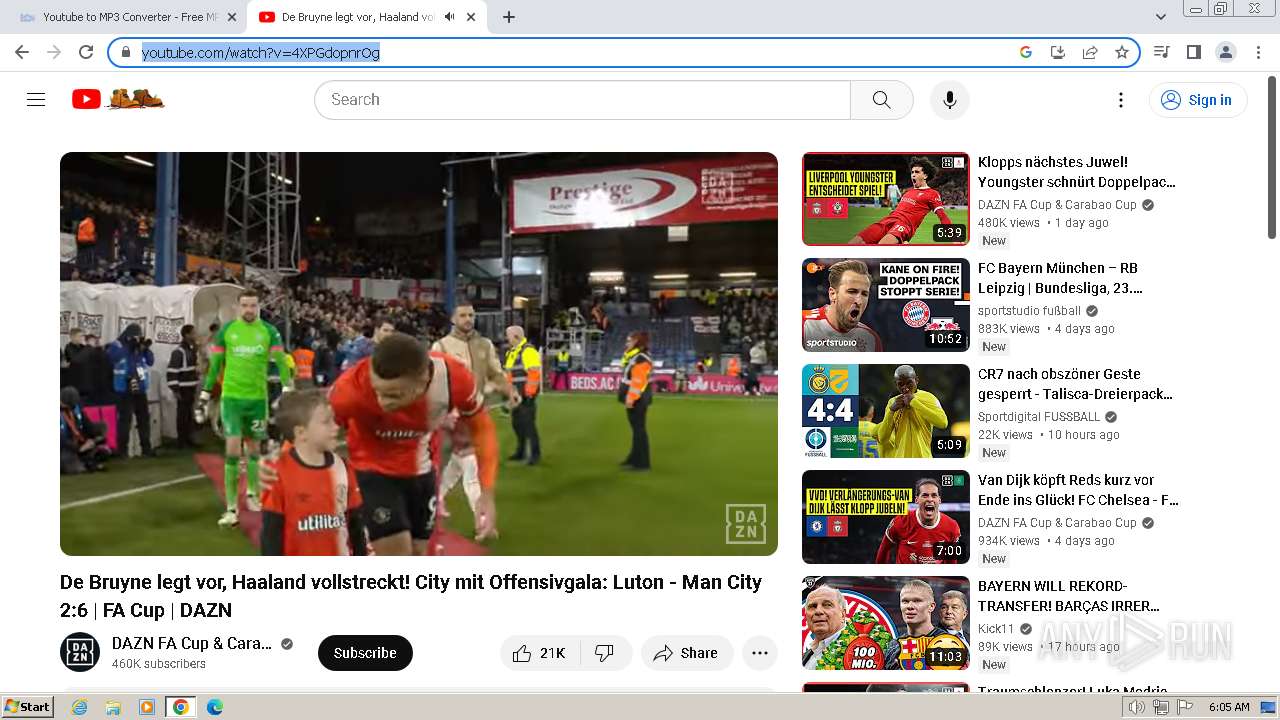Launch Internet Explorer from taskbar
Viewport: 1280px width, 720px height.
click(80, 707)
